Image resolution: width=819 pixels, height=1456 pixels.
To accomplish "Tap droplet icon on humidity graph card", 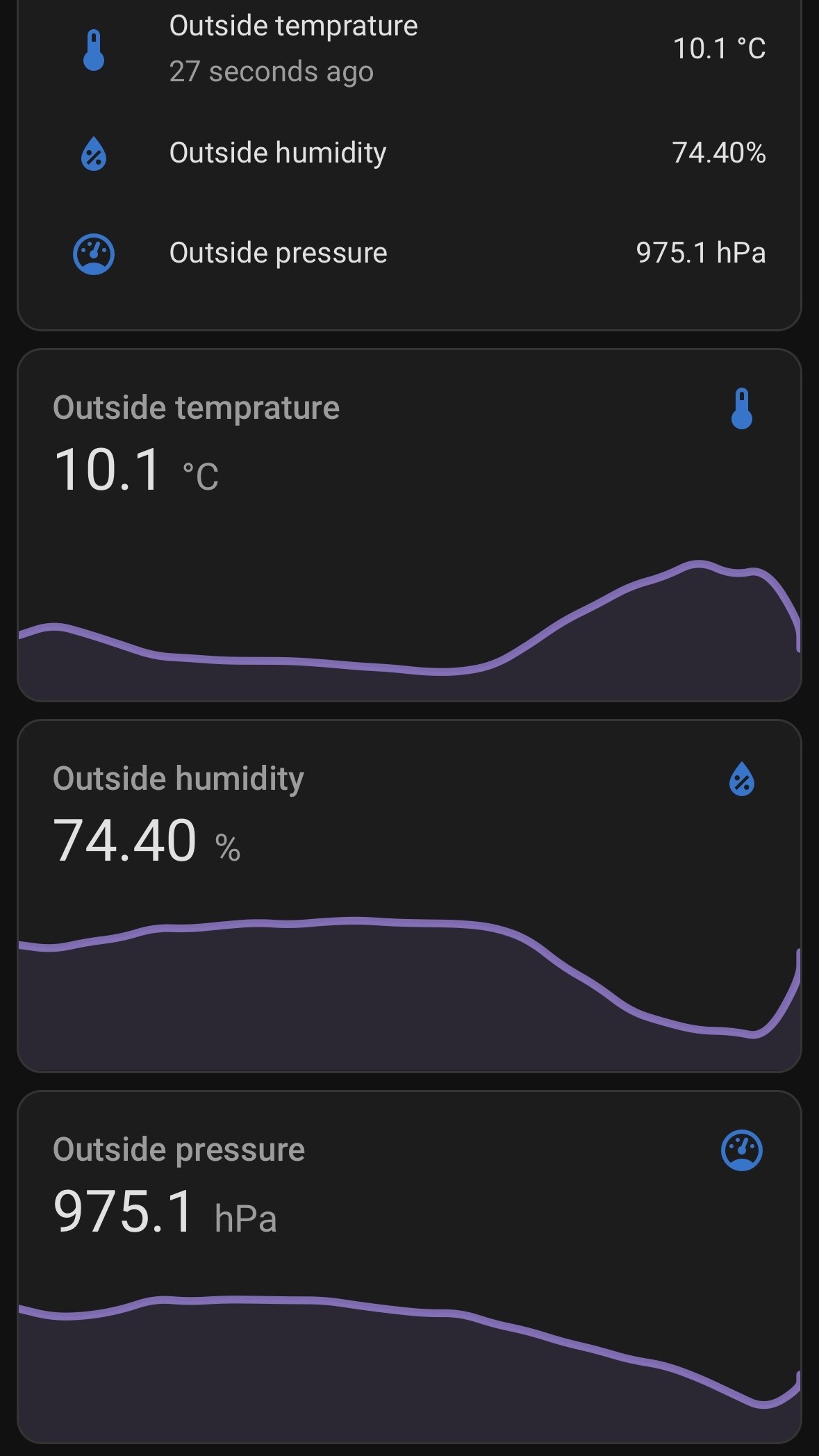I will [x=741, y=779].
